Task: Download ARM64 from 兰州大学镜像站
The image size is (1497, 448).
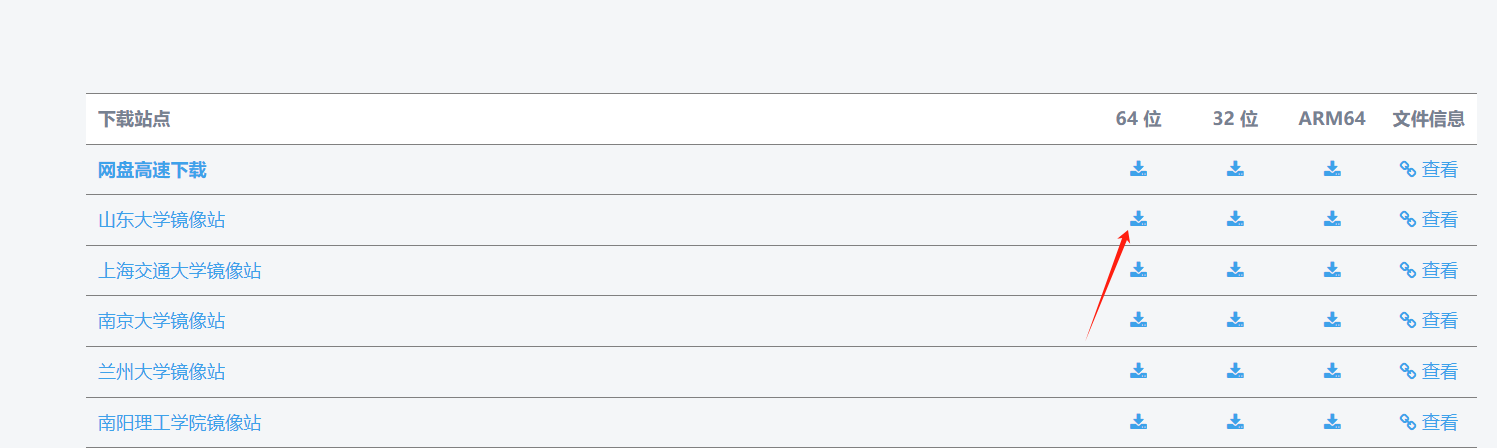Action: point(1332,371)
